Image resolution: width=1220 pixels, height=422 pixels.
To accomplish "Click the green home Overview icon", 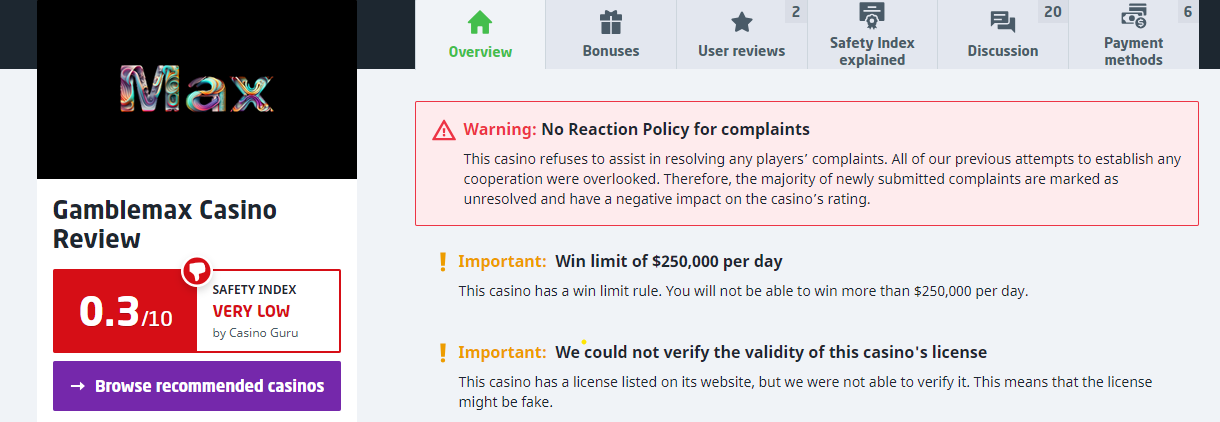I will (x=480, y=22).
